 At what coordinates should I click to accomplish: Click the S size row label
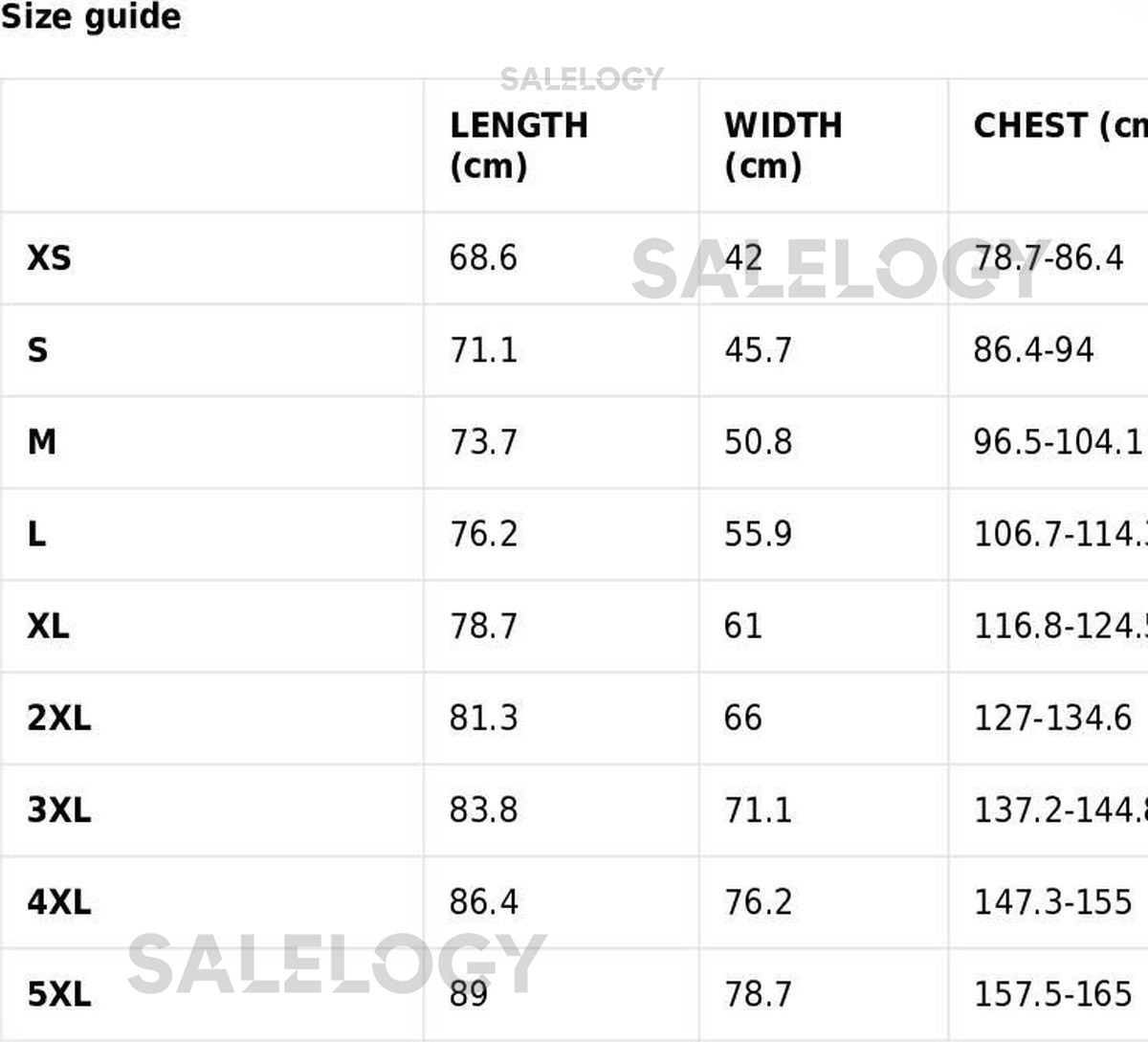[37, 350]
